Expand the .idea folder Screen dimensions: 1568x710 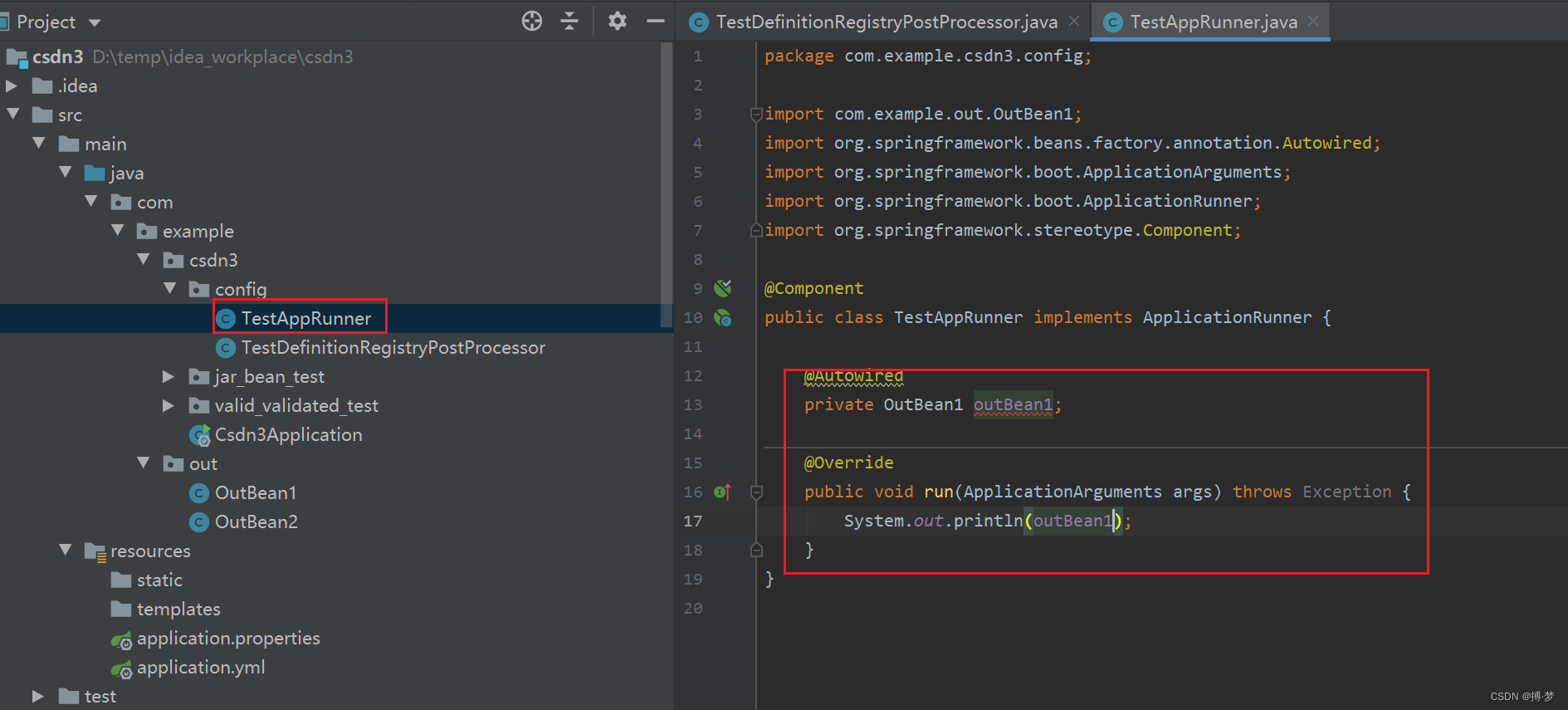tap(12, 86)
